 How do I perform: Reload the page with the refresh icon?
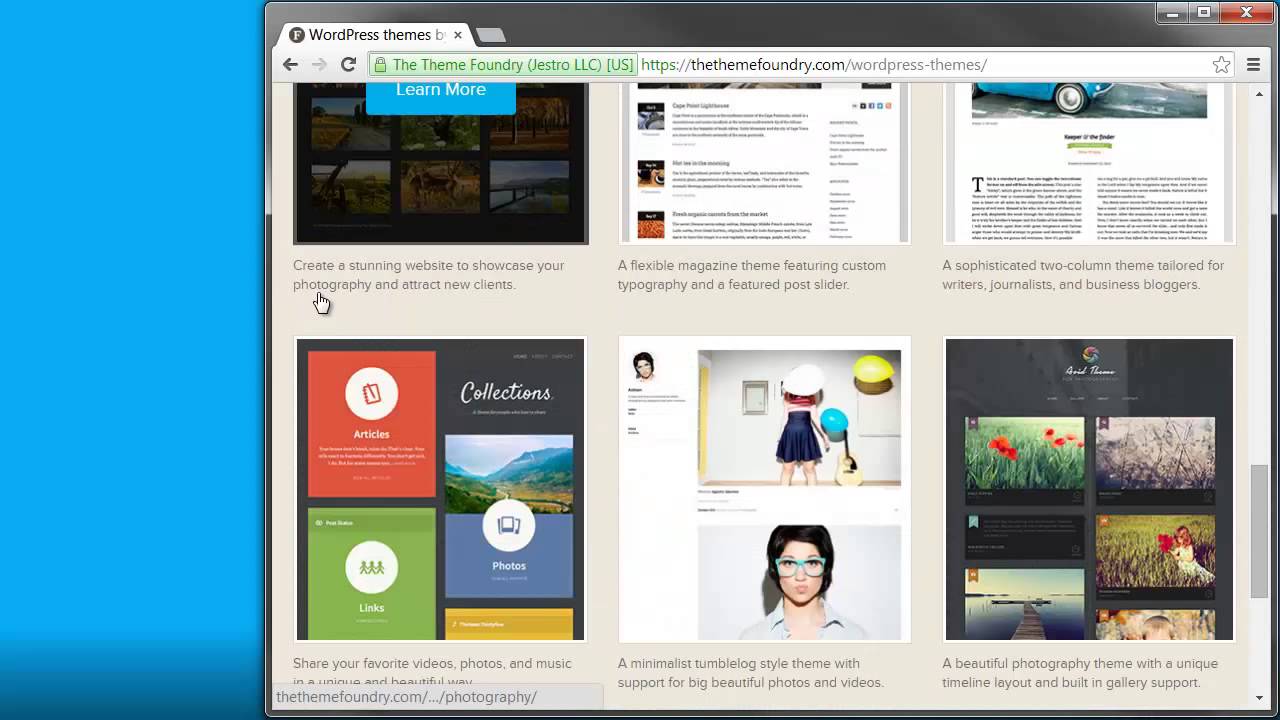click(x=348, y=64)
